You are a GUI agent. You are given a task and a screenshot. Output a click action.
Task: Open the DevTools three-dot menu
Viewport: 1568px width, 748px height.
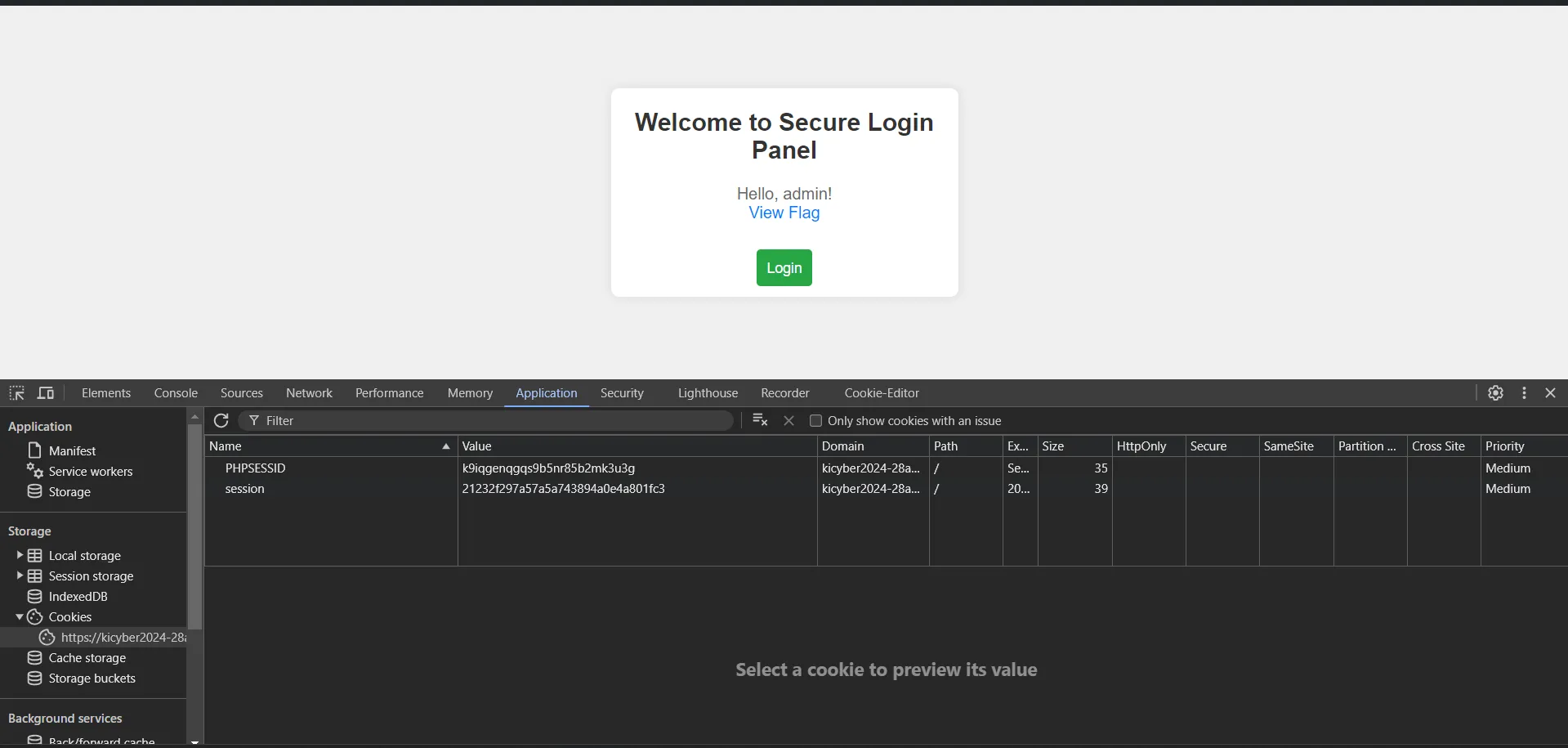click(1524, 393)
